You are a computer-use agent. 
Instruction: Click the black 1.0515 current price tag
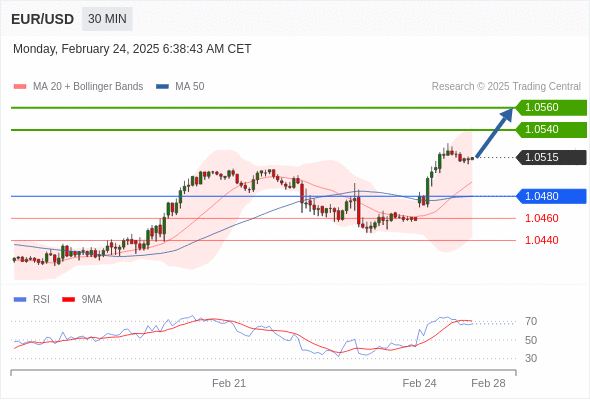[x=551, y=157]
